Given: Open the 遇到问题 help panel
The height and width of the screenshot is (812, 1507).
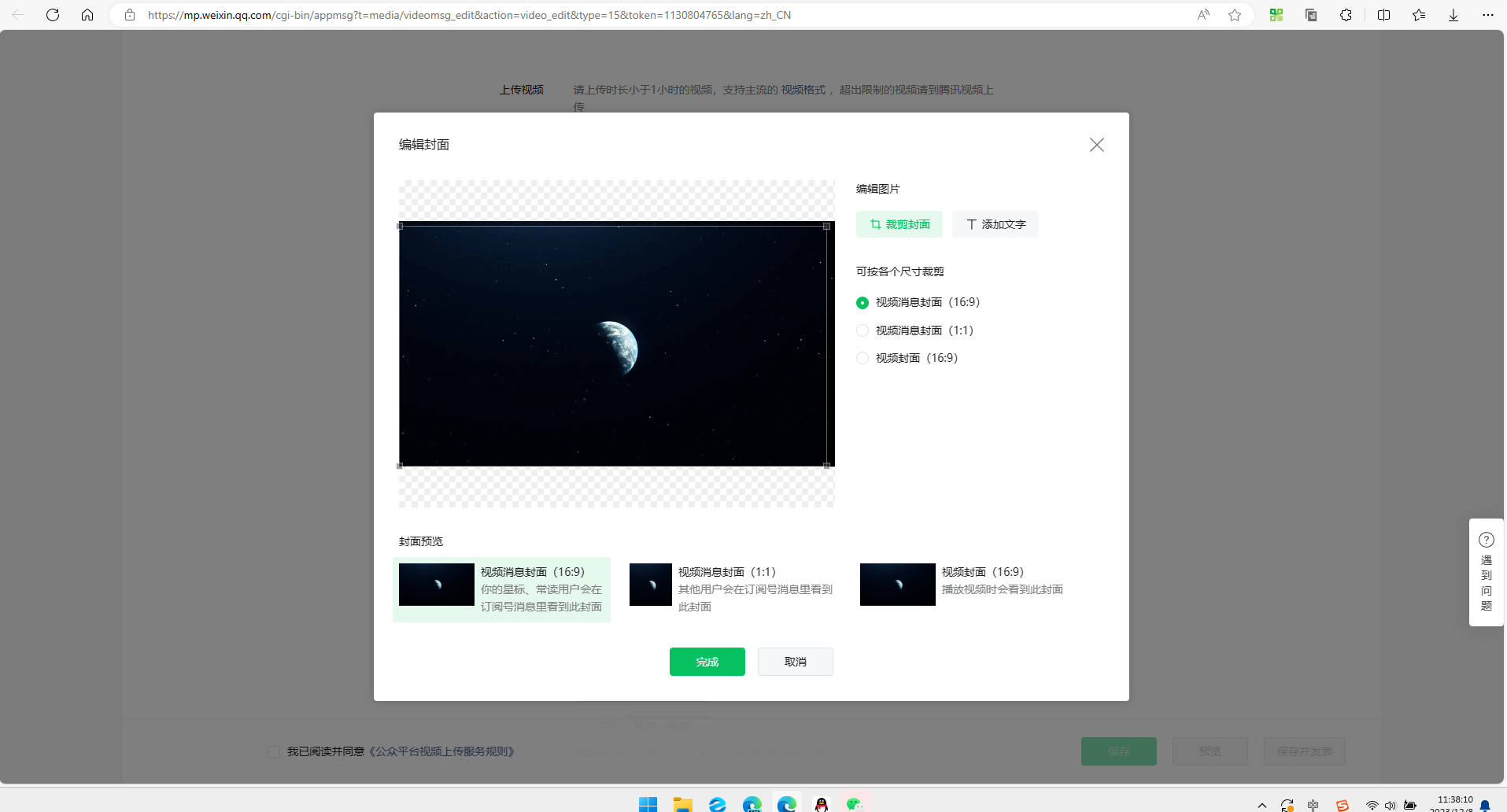Looking at the screenshot, I should (x=1486, y=572).
